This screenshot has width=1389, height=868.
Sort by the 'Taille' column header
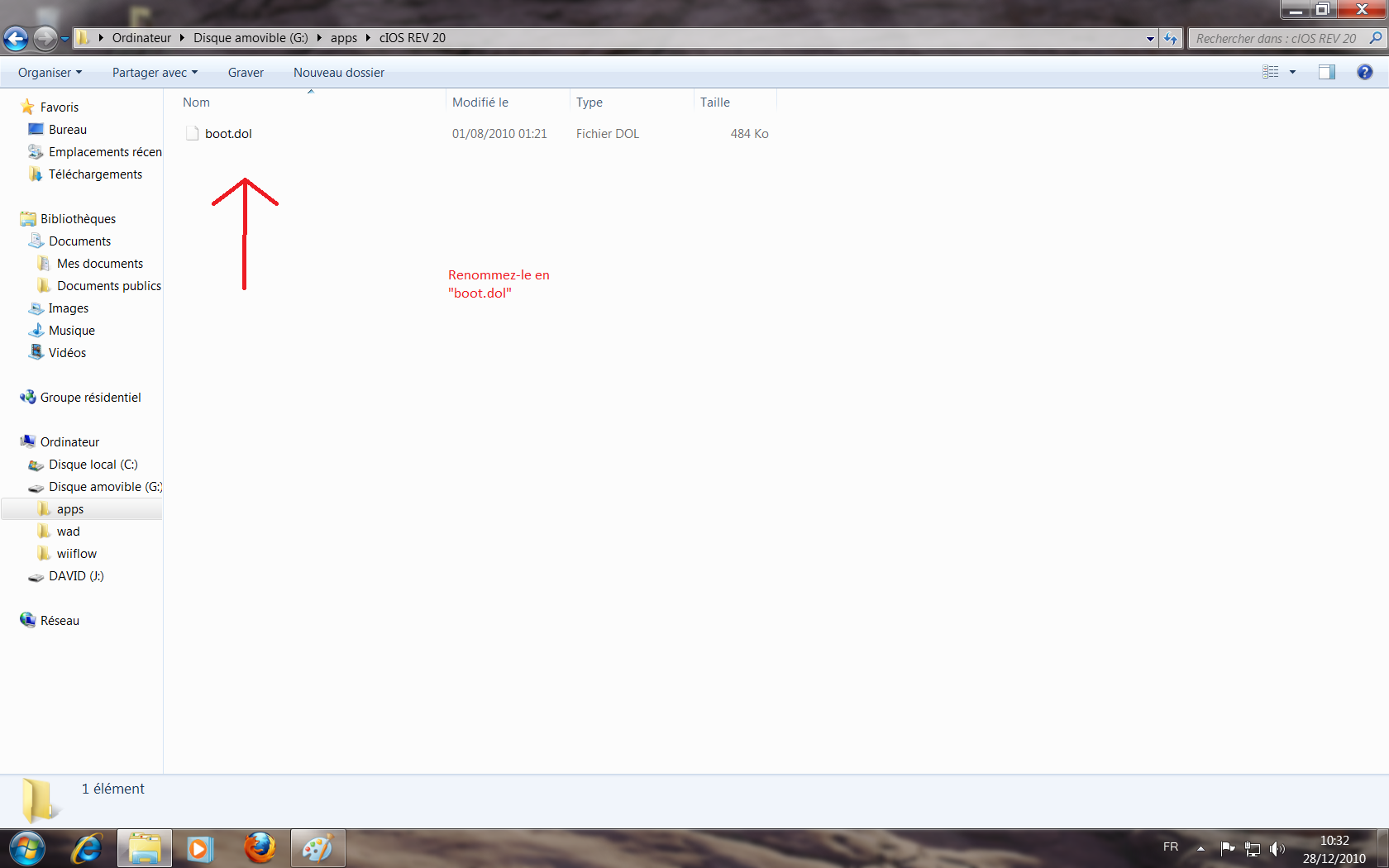point(735,103)
